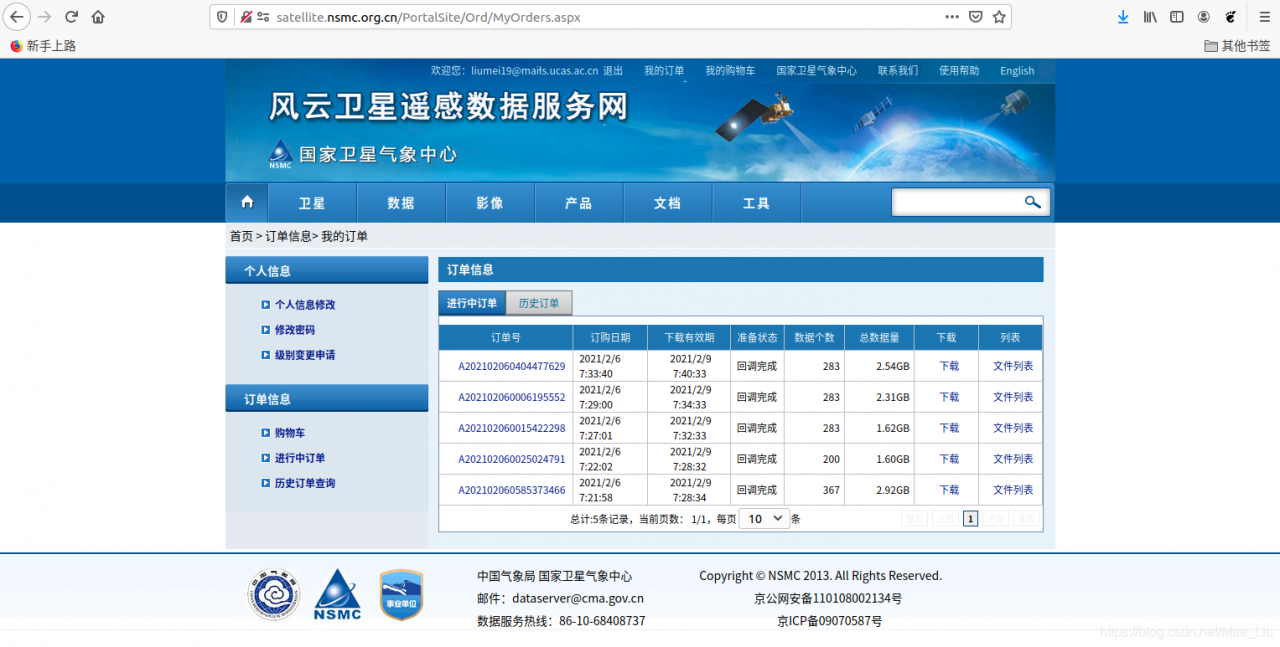Click the page 1 pagination button
The image size is (1280, 647).
[970, 519]
